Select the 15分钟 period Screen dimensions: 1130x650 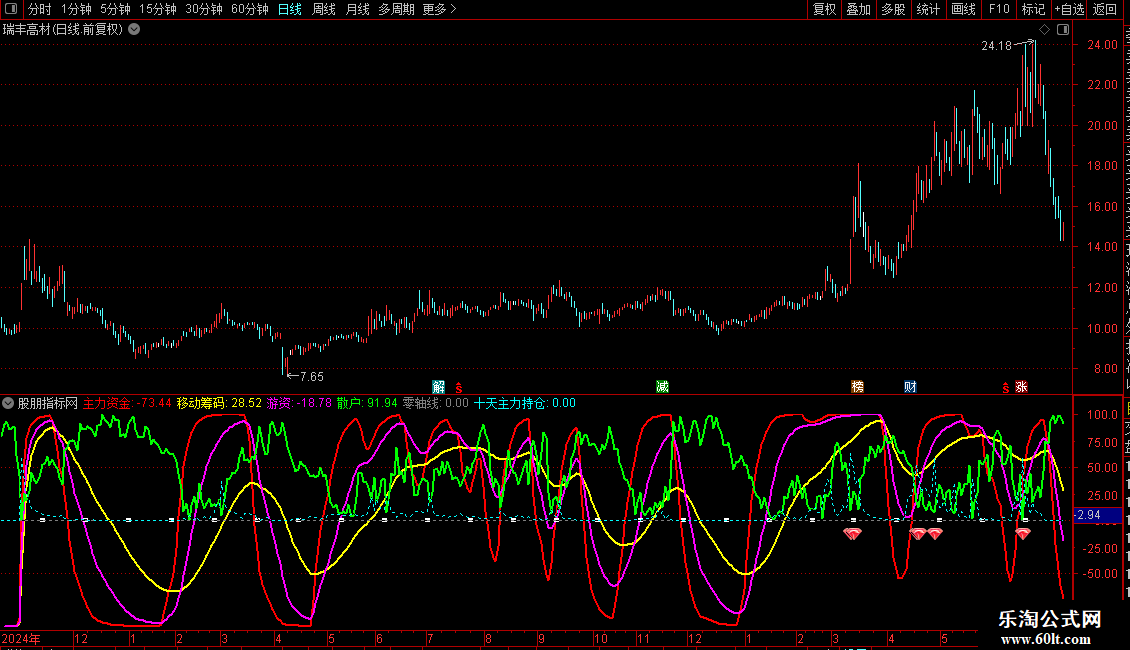tap(158, 9)
